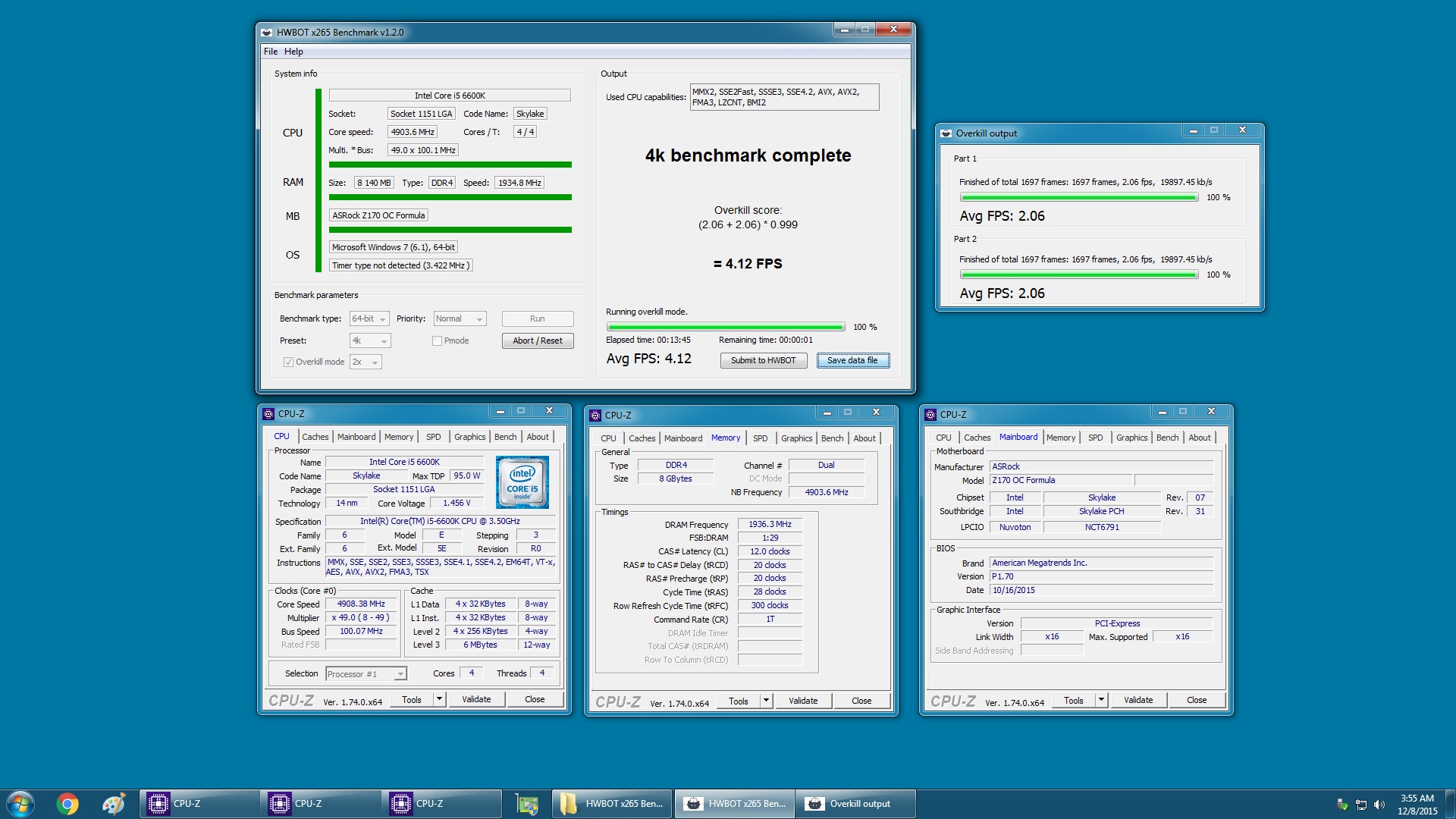The image size is (1456, 819).
Task: Click the main overkill progress bar in HWBOT
Action: 726,328
